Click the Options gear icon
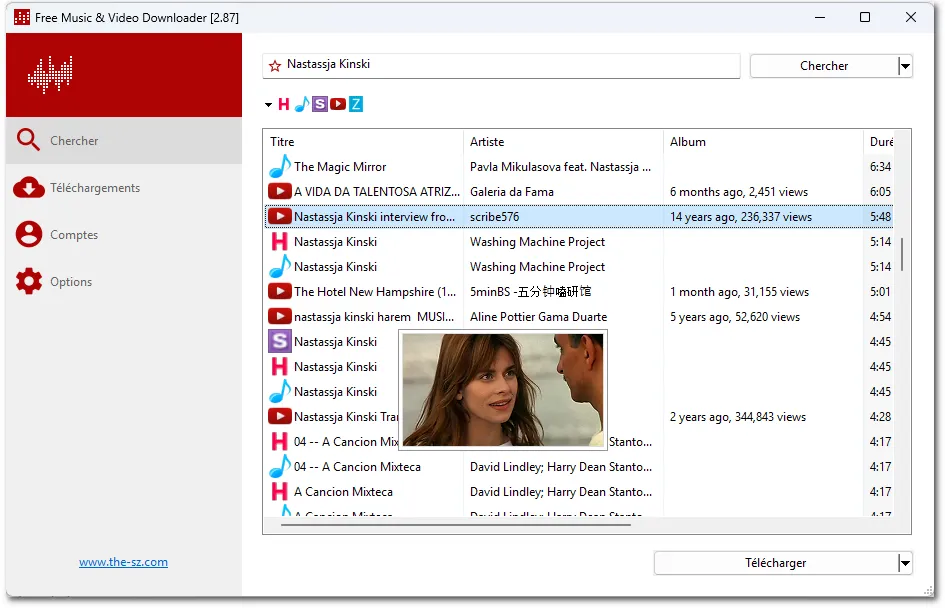 click(x=29, y=281)
